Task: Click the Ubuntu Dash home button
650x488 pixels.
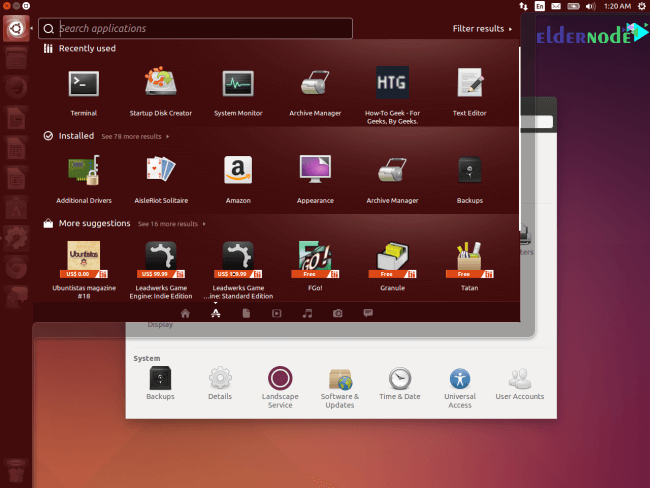Action: coord(16,28)
